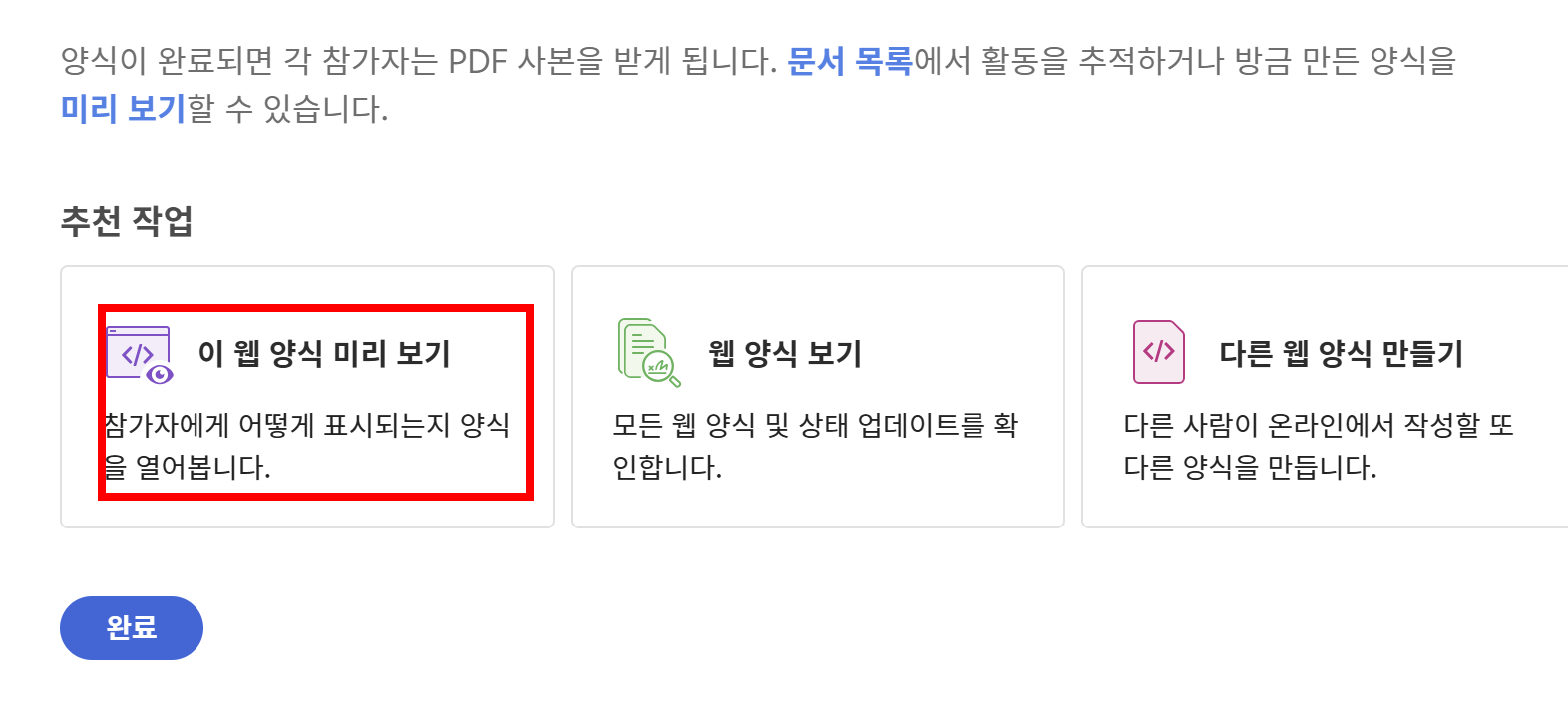Click the </> symbol in the pink icon
The image size is (1568, 701).
(1158, 351)
